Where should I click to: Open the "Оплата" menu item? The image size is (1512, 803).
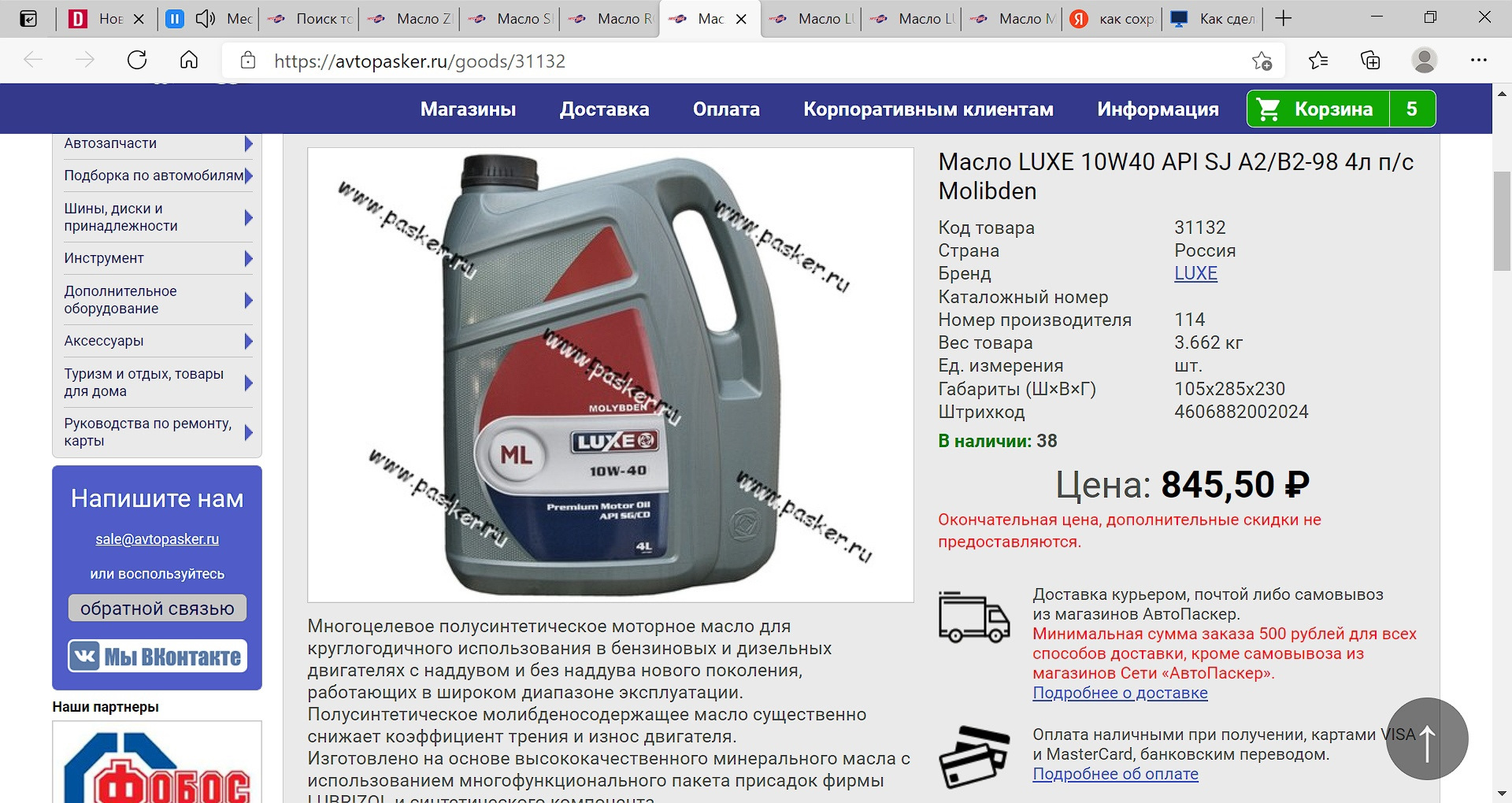pos(726,109)
